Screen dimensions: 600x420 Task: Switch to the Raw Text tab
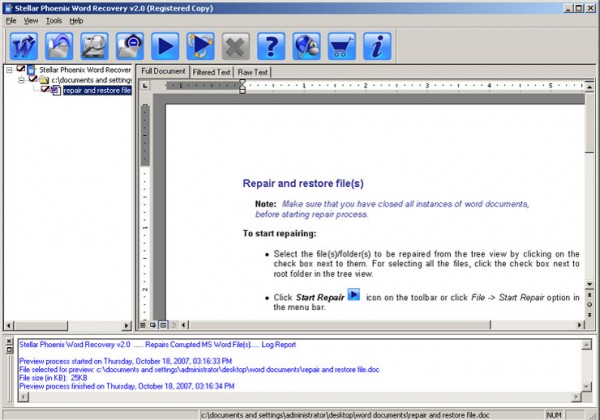click(x=253, y=72)
